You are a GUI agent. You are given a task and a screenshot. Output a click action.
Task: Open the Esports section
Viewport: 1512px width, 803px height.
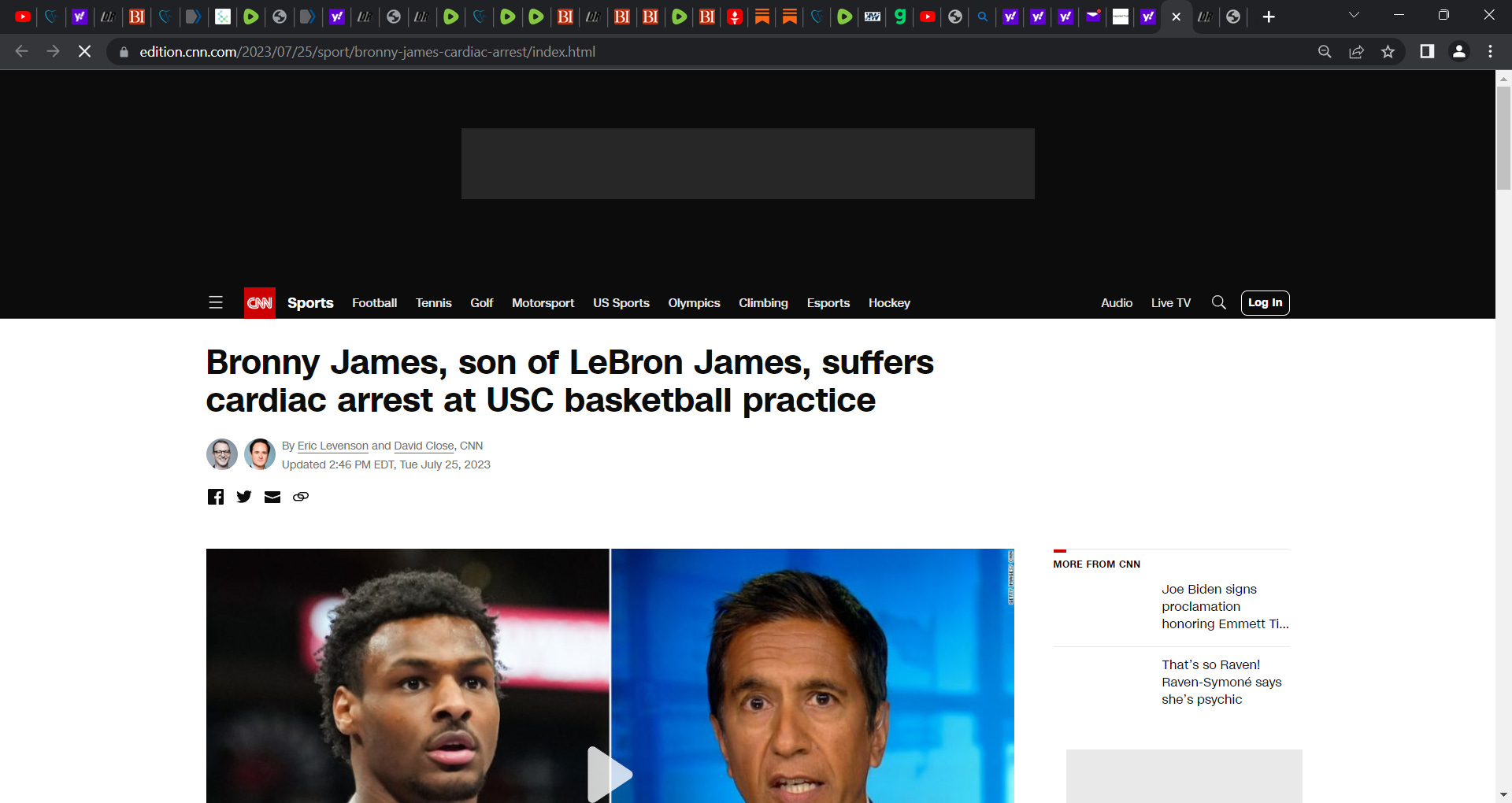click(828, 303)
